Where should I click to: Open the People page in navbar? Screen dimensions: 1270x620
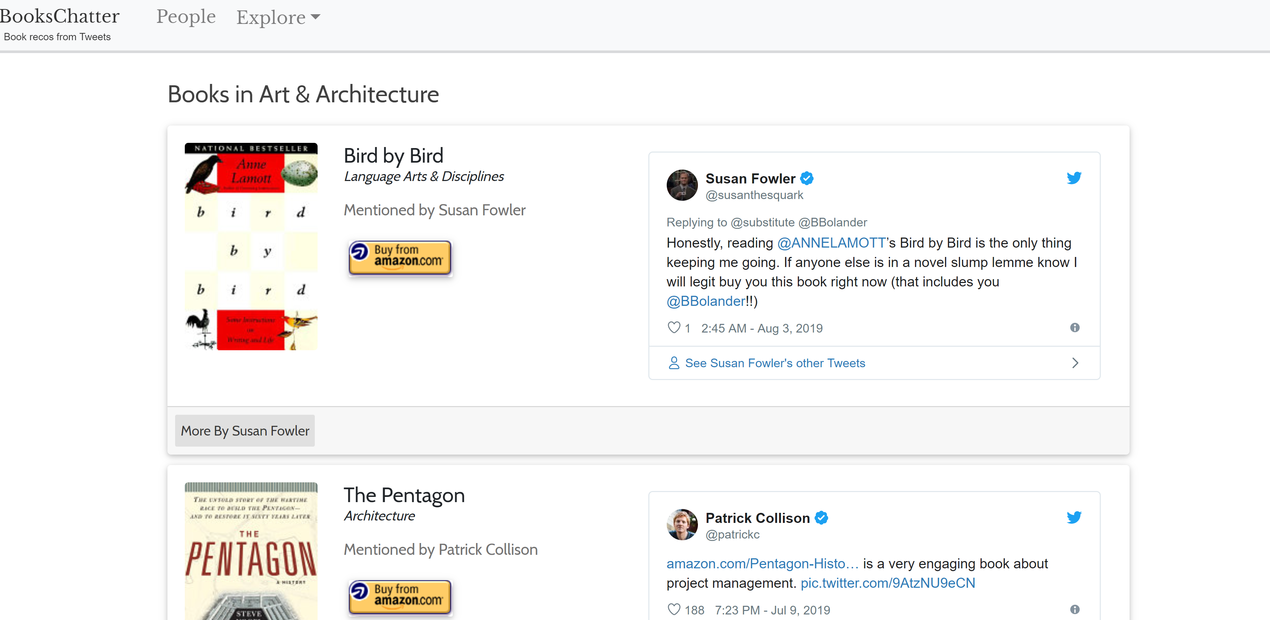[186, 17]
